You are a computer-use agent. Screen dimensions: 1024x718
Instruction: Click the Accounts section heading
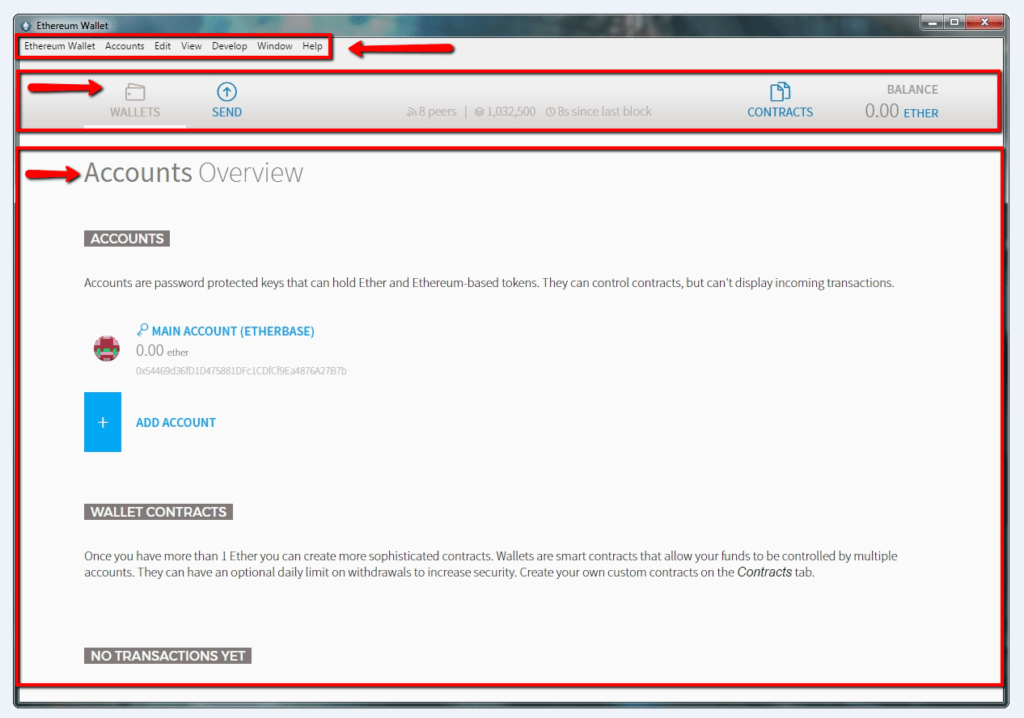point(127,238)
